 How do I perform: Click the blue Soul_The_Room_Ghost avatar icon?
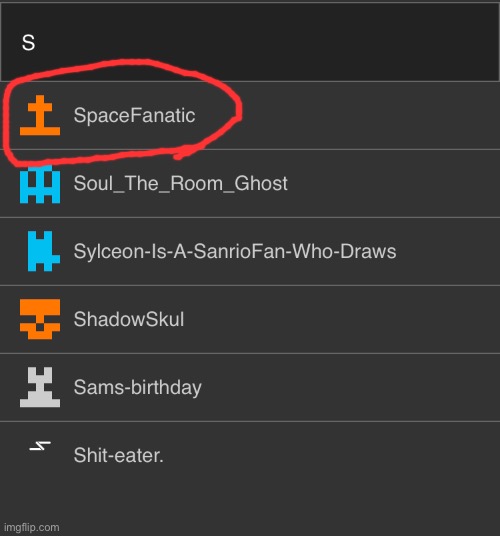coord(40,184)
